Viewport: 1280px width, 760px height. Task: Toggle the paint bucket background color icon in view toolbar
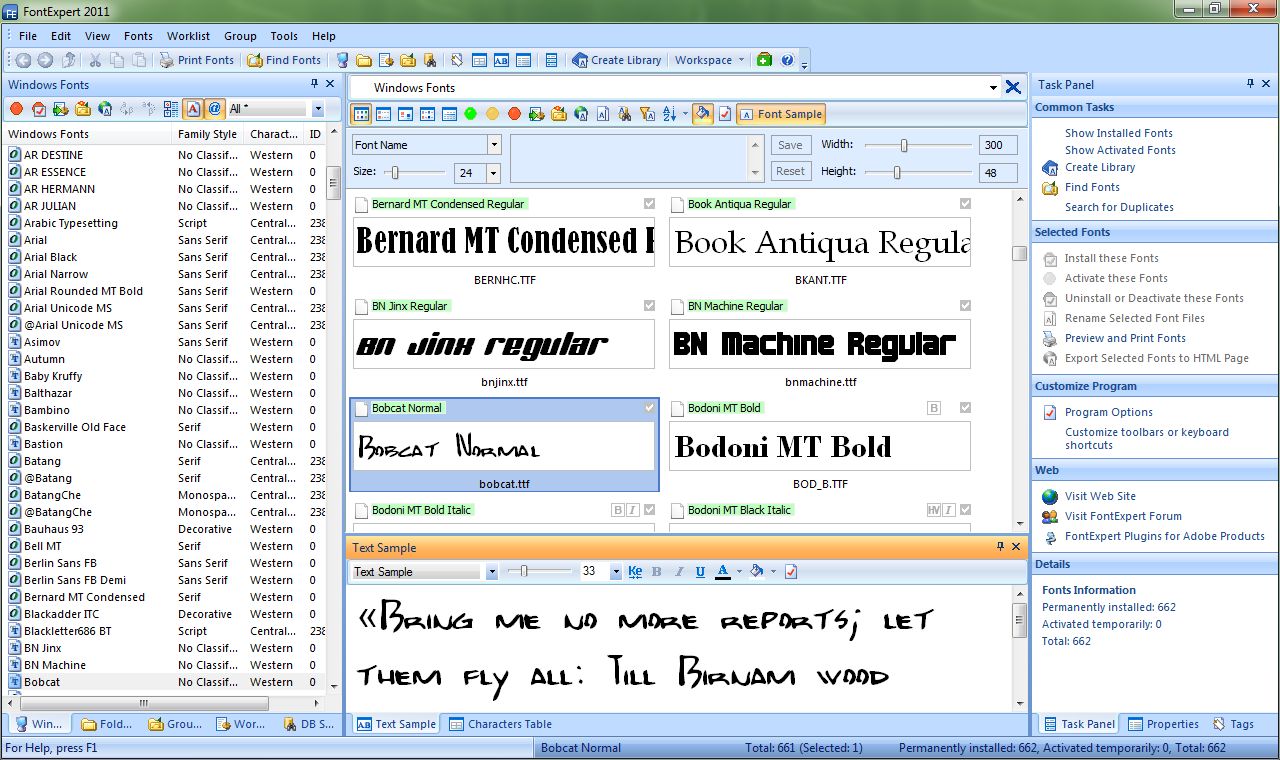703,114
